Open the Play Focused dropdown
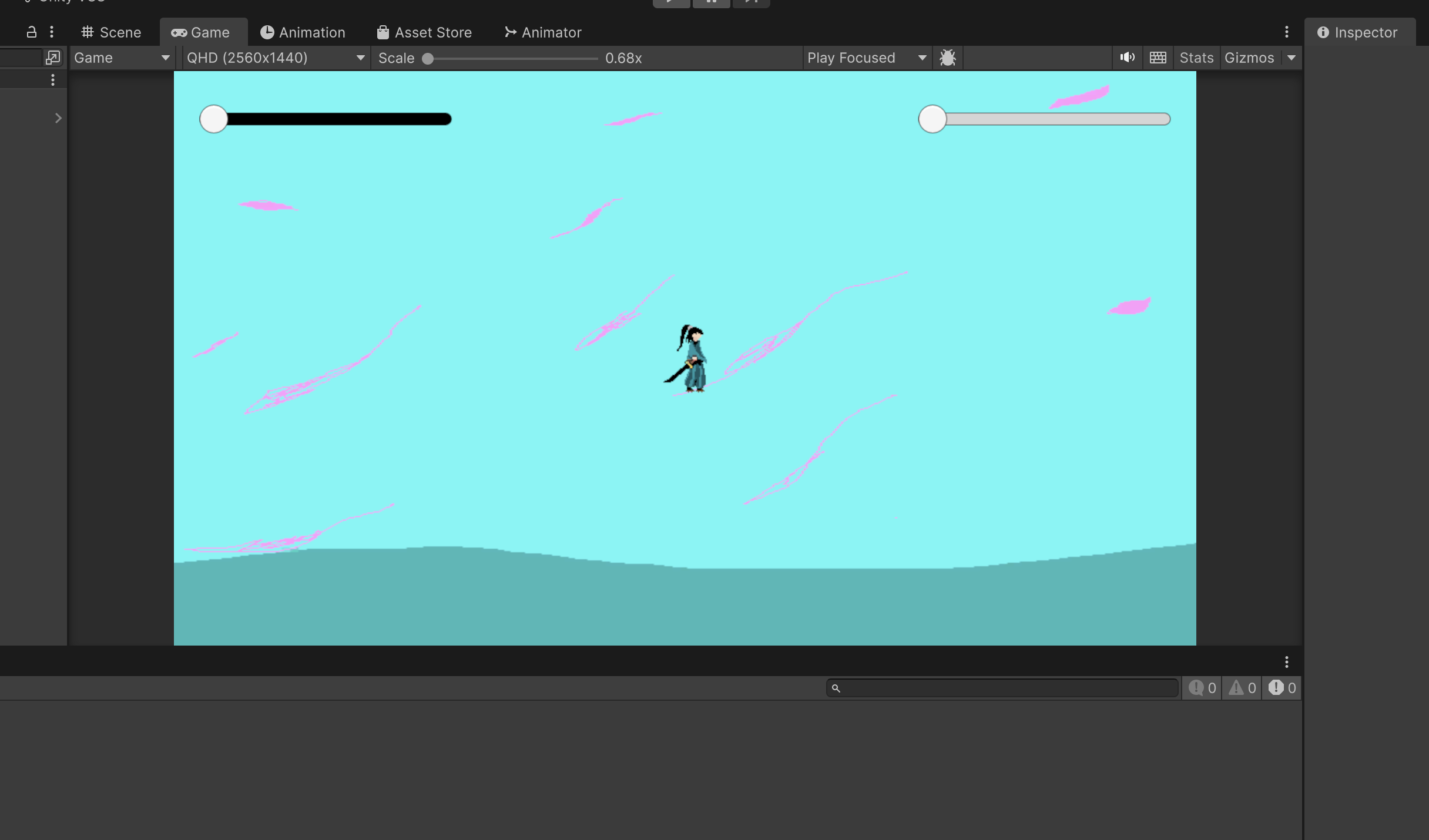The width and height of the screenshot is (1429, 840). [866, 58]
